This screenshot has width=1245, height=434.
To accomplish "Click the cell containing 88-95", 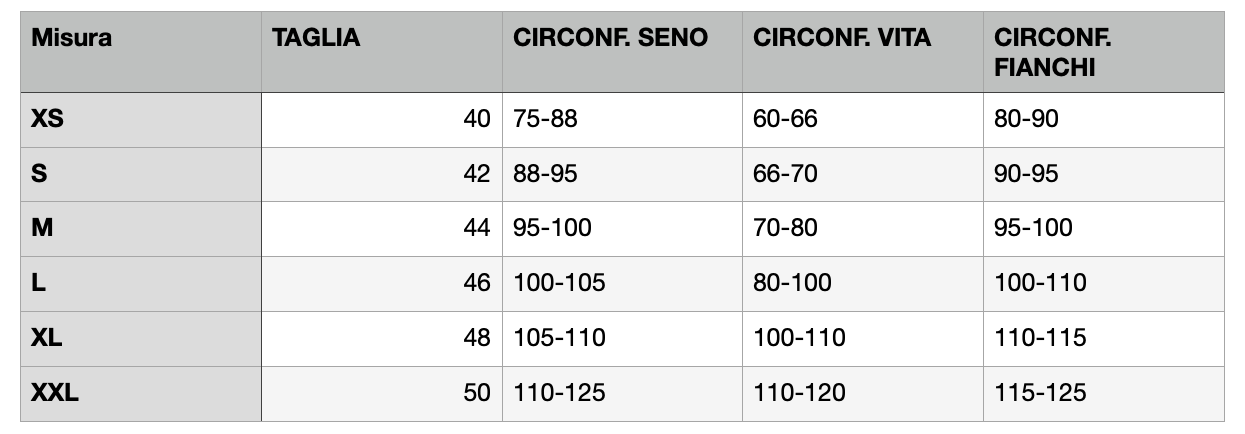I will click(x=622, y=174).
